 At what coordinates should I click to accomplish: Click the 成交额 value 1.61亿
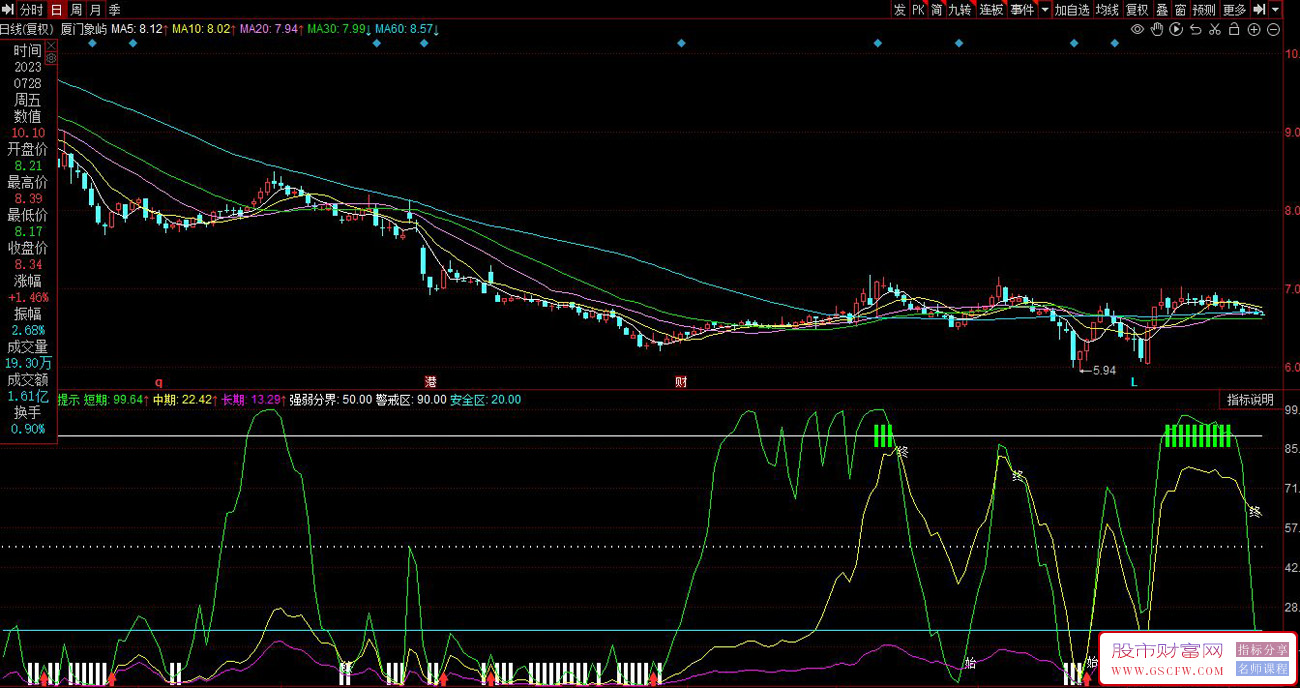coord(28,397)
